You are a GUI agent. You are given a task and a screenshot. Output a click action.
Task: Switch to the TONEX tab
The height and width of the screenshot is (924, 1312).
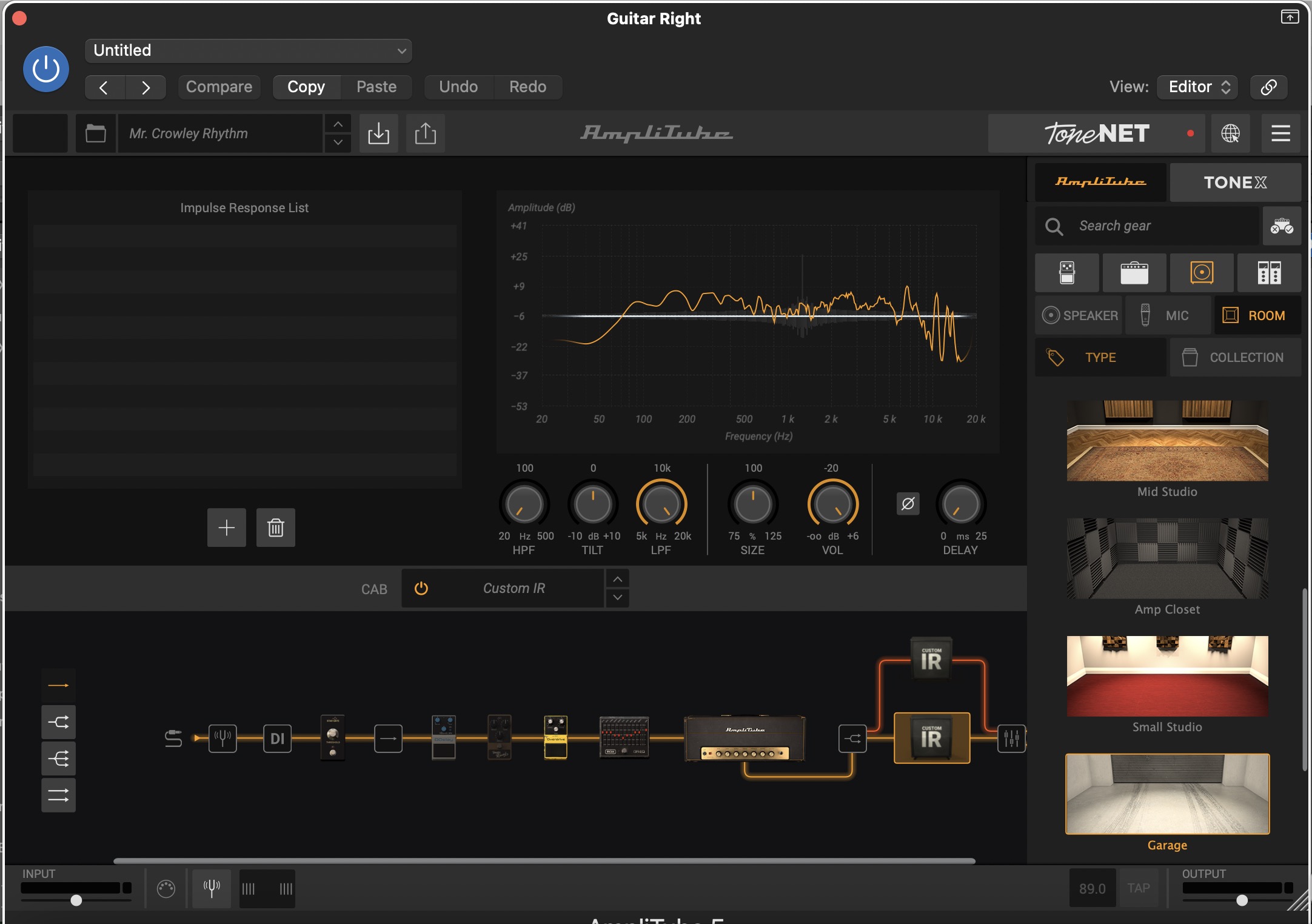1236,182
